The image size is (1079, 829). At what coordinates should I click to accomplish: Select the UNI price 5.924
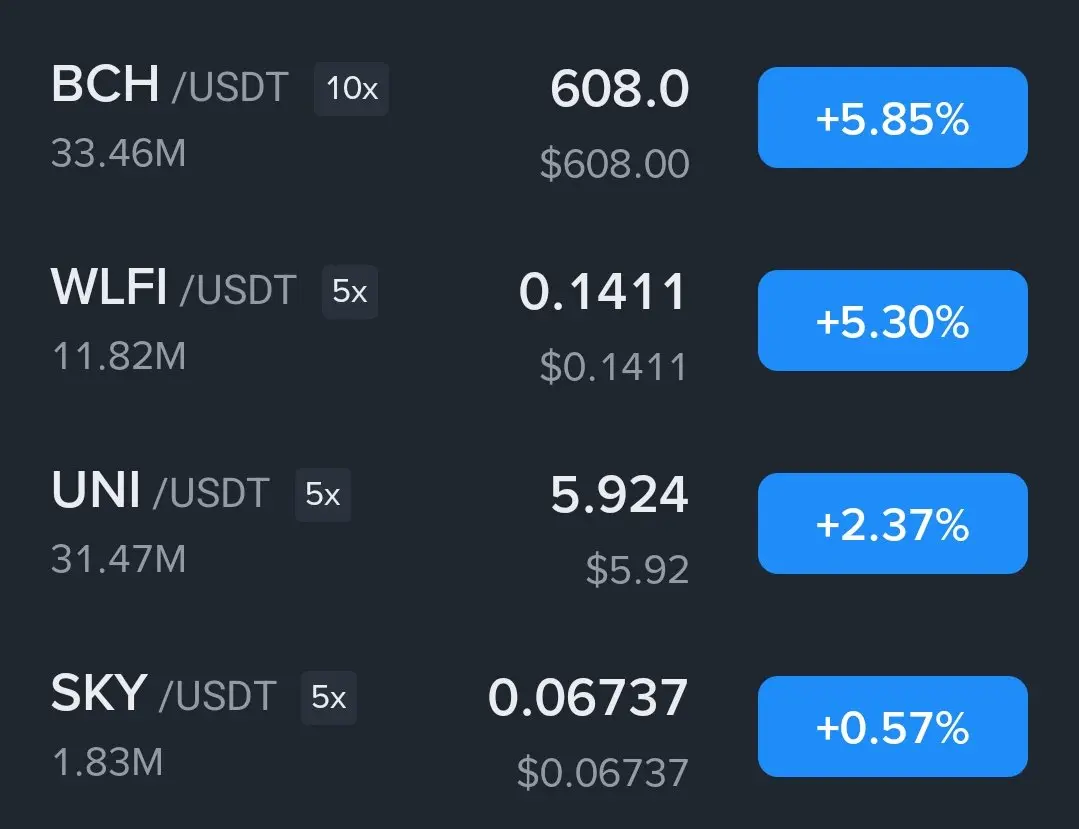(619, 495)
